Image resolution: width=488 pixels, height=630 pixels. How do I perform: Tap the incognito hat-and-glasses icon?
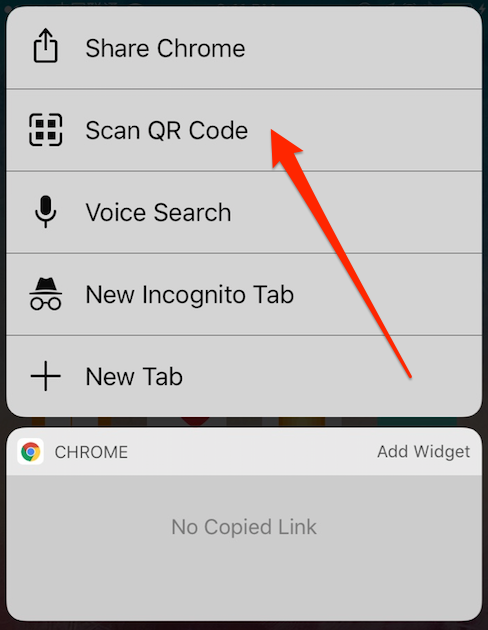click(45, 294)
